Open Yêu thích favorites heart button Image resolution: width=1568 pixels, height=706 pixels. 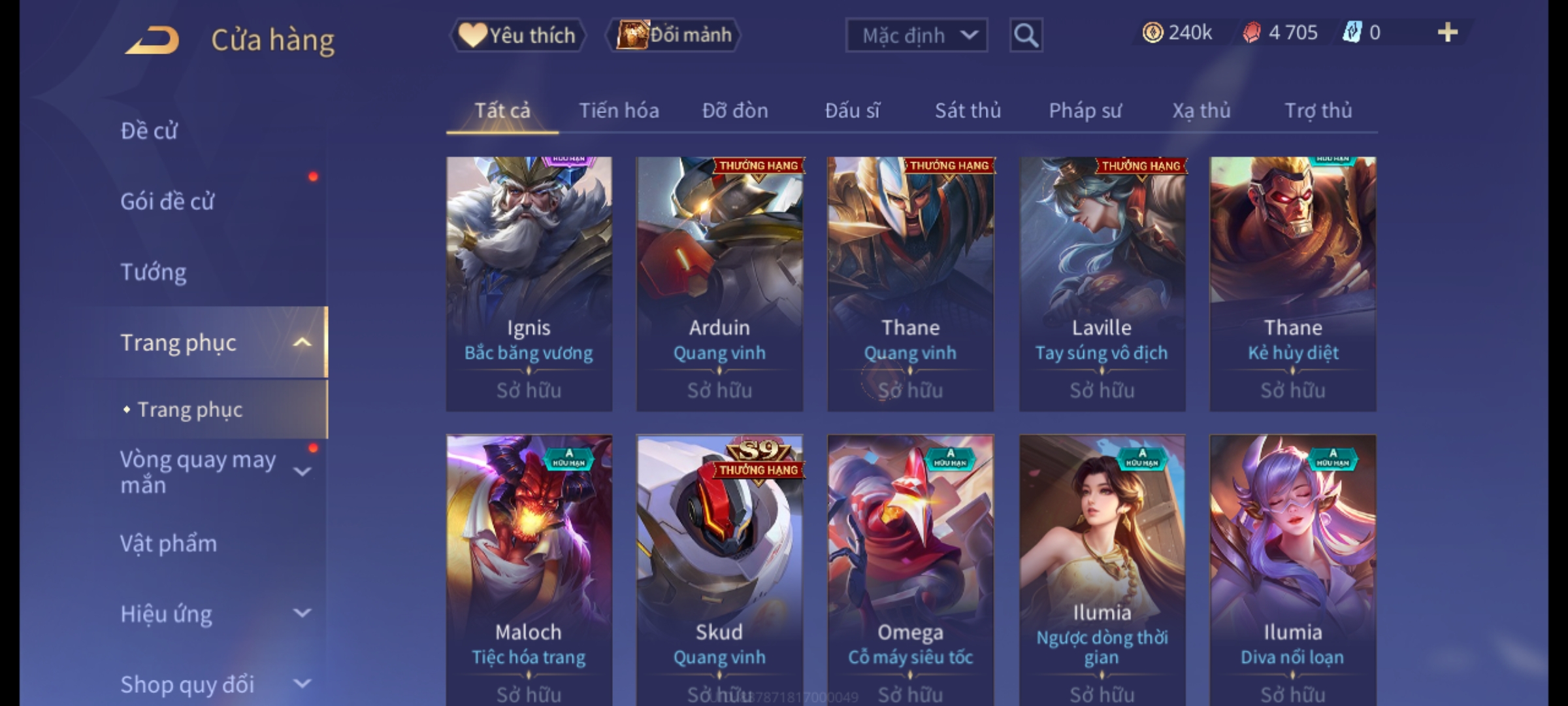coord(517,35)
